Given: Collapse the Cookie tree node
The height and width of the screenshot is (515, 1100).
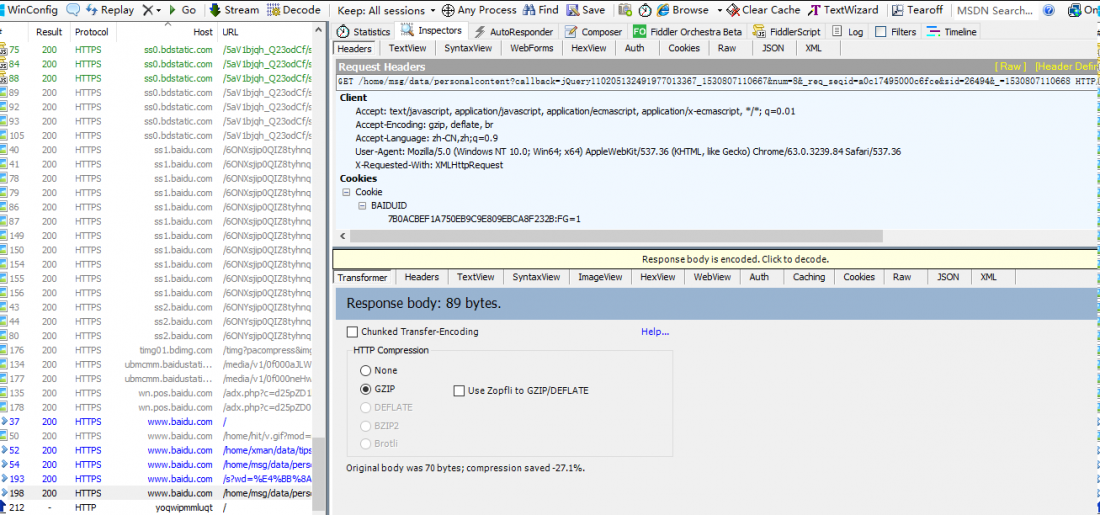Looking at the screenshot, I should [x=346, y=192].
